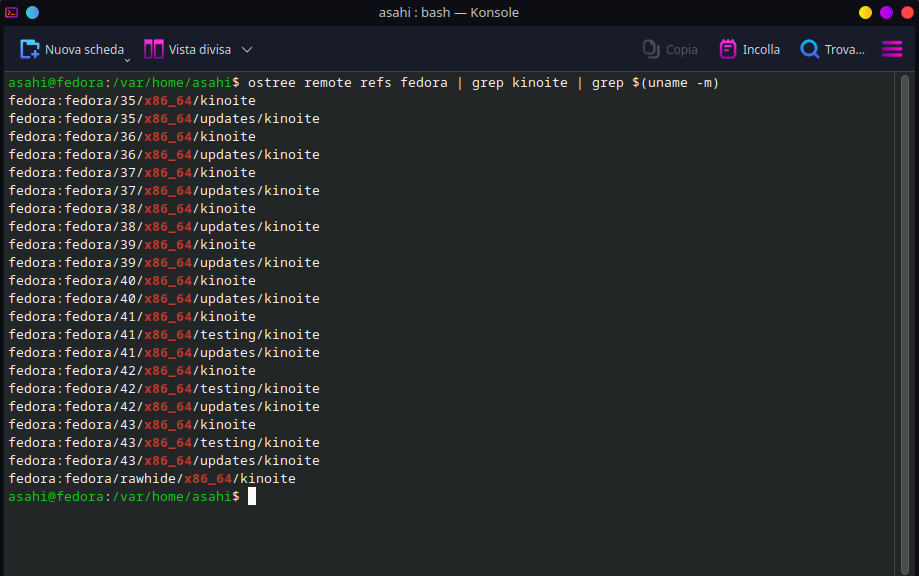Click the cursor at the bottom prompt
919x576 pixels.
[252, 496]
